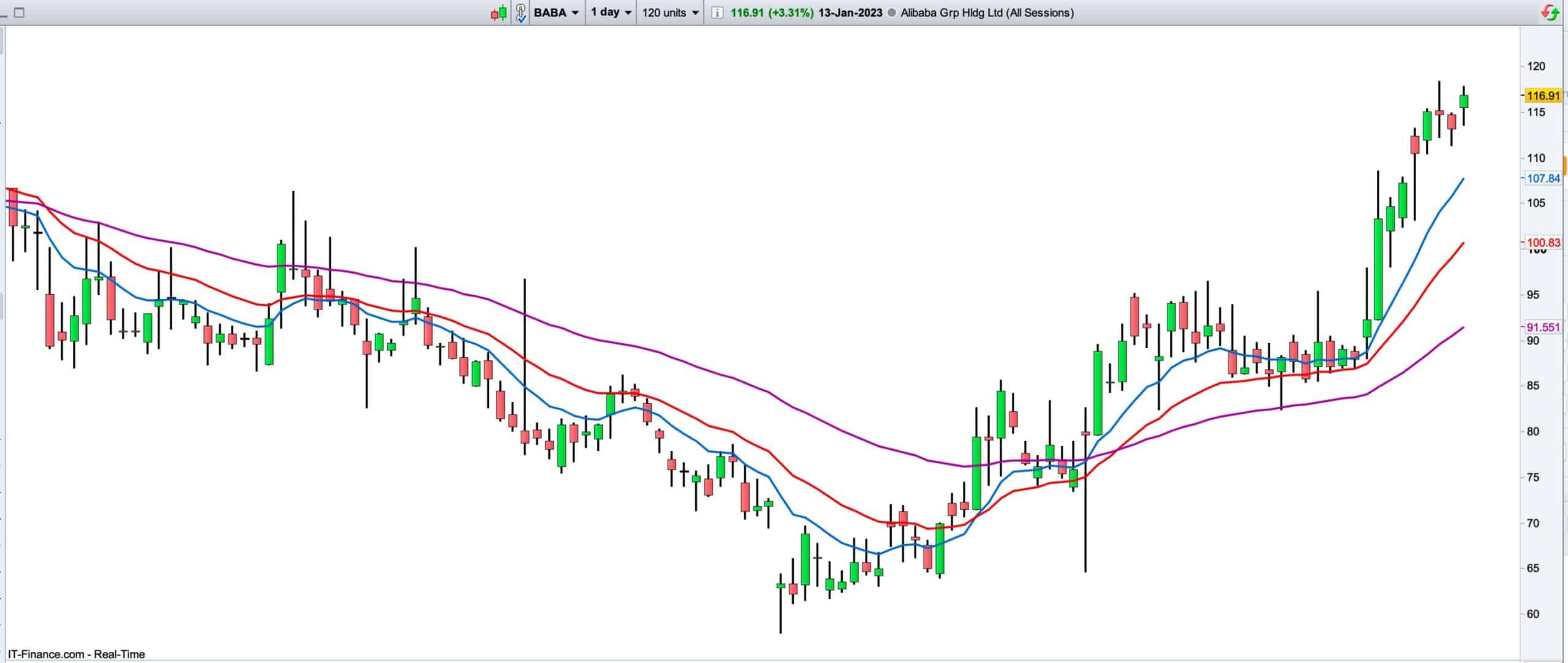
Task: Click the red-green buy/sell arrows icon
Action: tap(1551, 12)
